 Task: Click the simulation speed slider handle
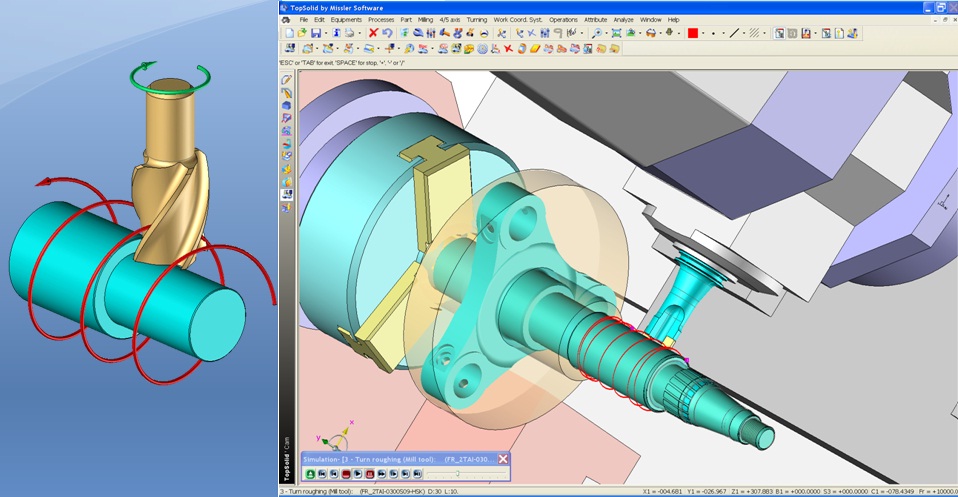coord(458,474)
